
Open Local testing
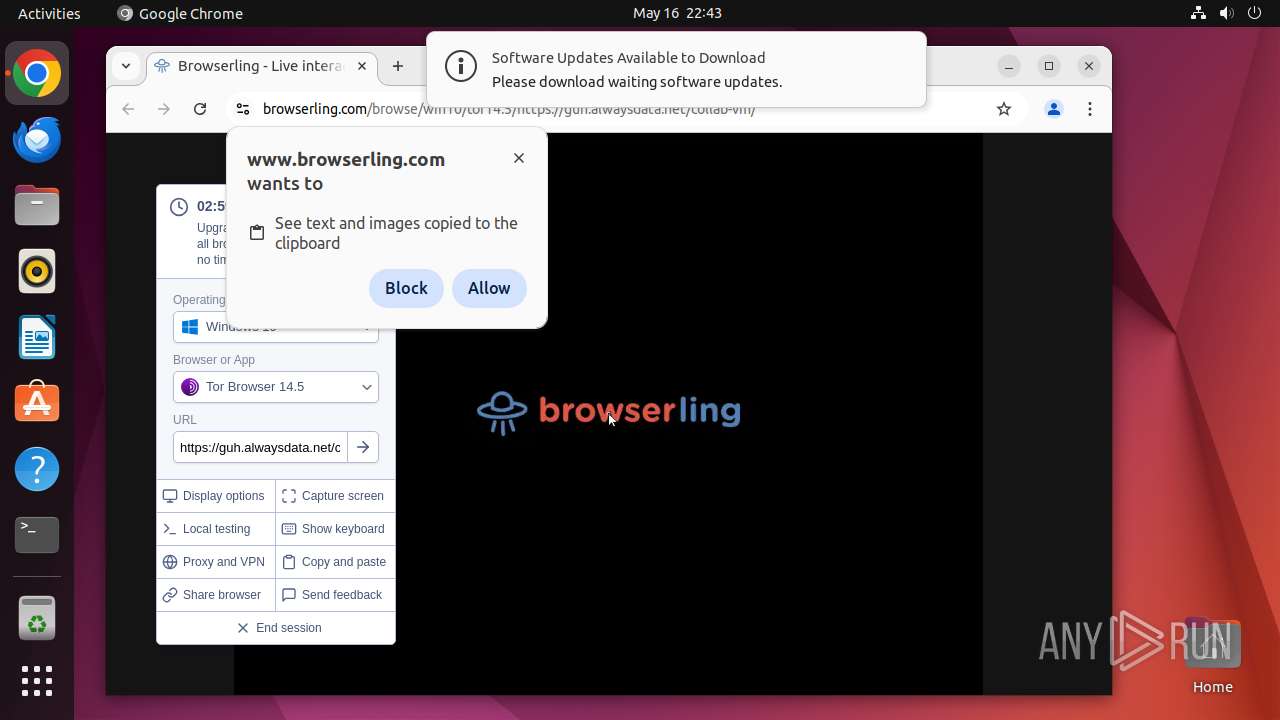point(215,529)
